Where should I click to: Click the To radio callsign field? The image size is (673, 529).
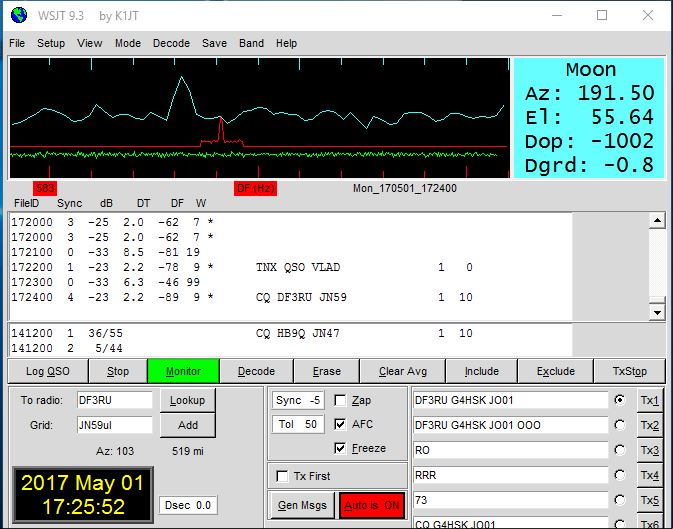(x=115, y=400)
